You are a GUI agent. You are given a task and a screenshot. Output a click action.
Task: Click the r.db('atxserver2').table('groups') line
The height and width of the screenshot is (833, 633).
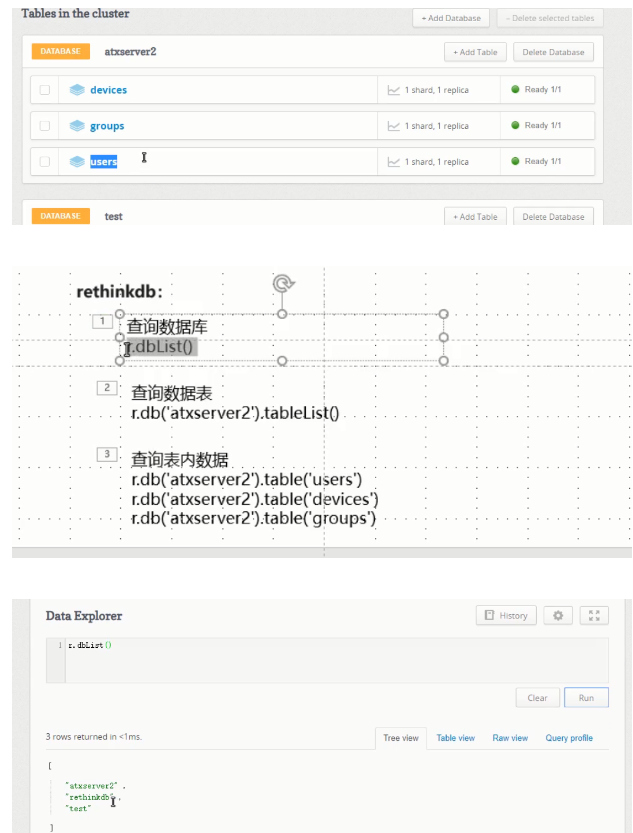click(253, 518)
